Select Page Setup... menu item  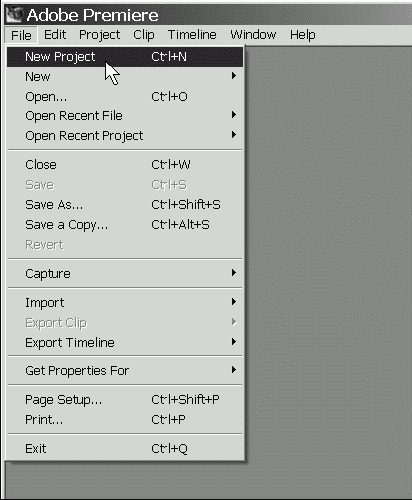[125, 399]
